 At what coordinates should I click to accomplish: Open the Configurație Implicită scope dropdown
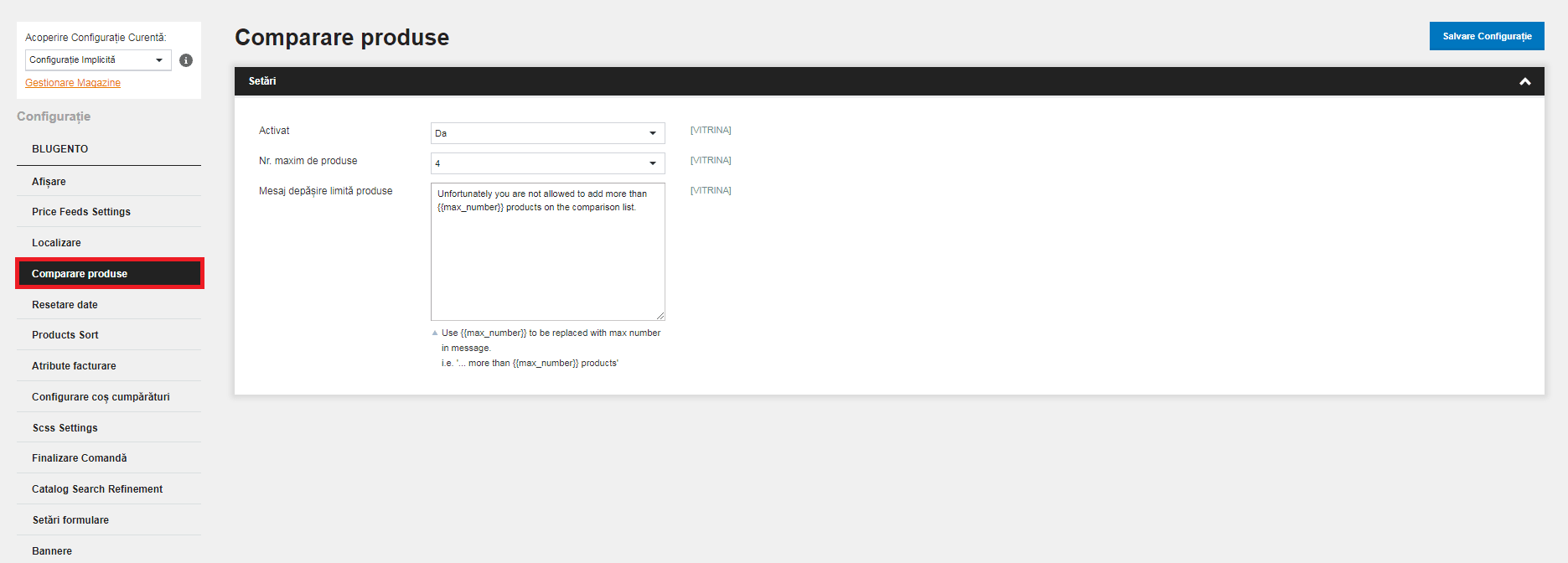coord(98,60)
